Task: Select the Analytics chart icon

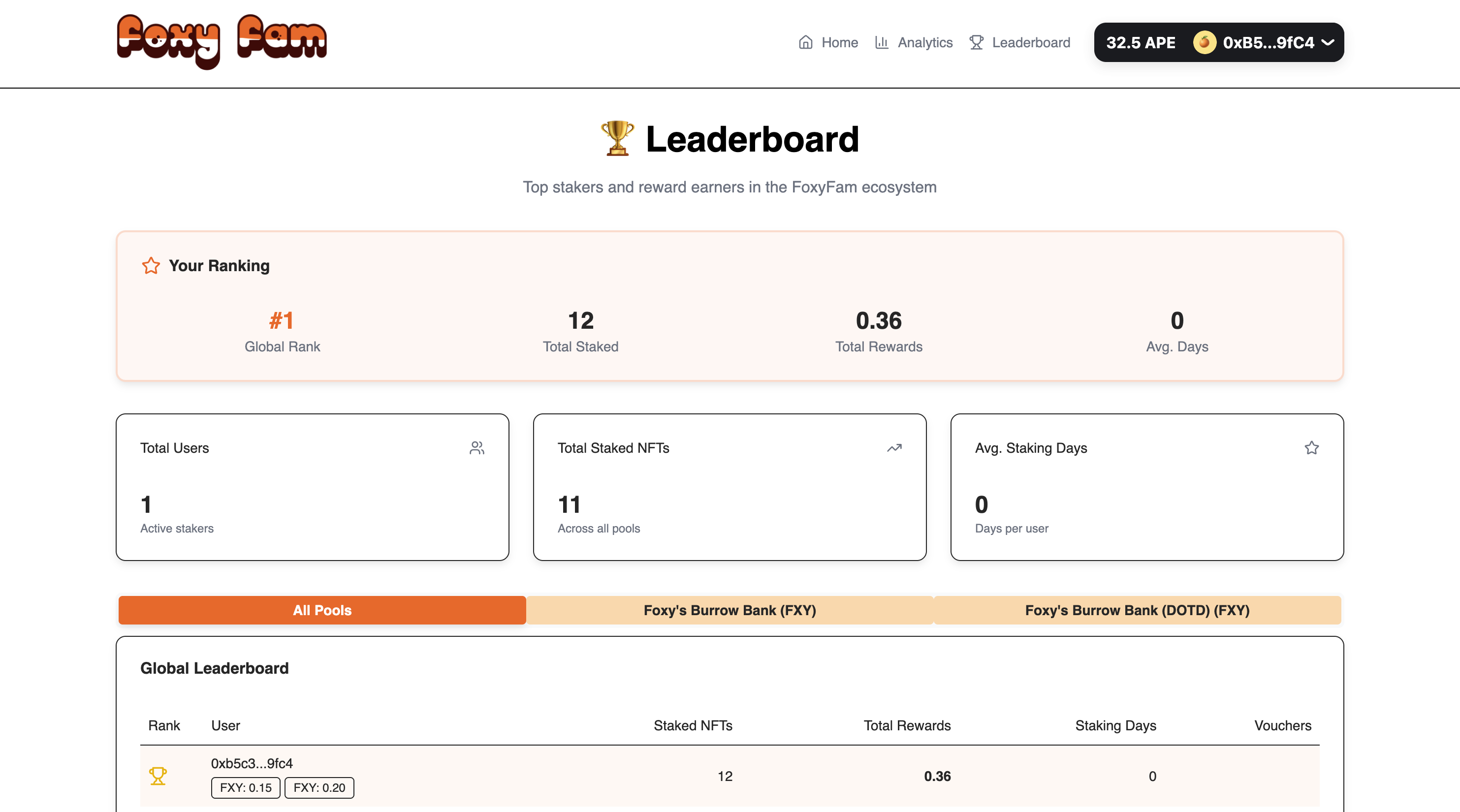Action: tap(882, 42)
